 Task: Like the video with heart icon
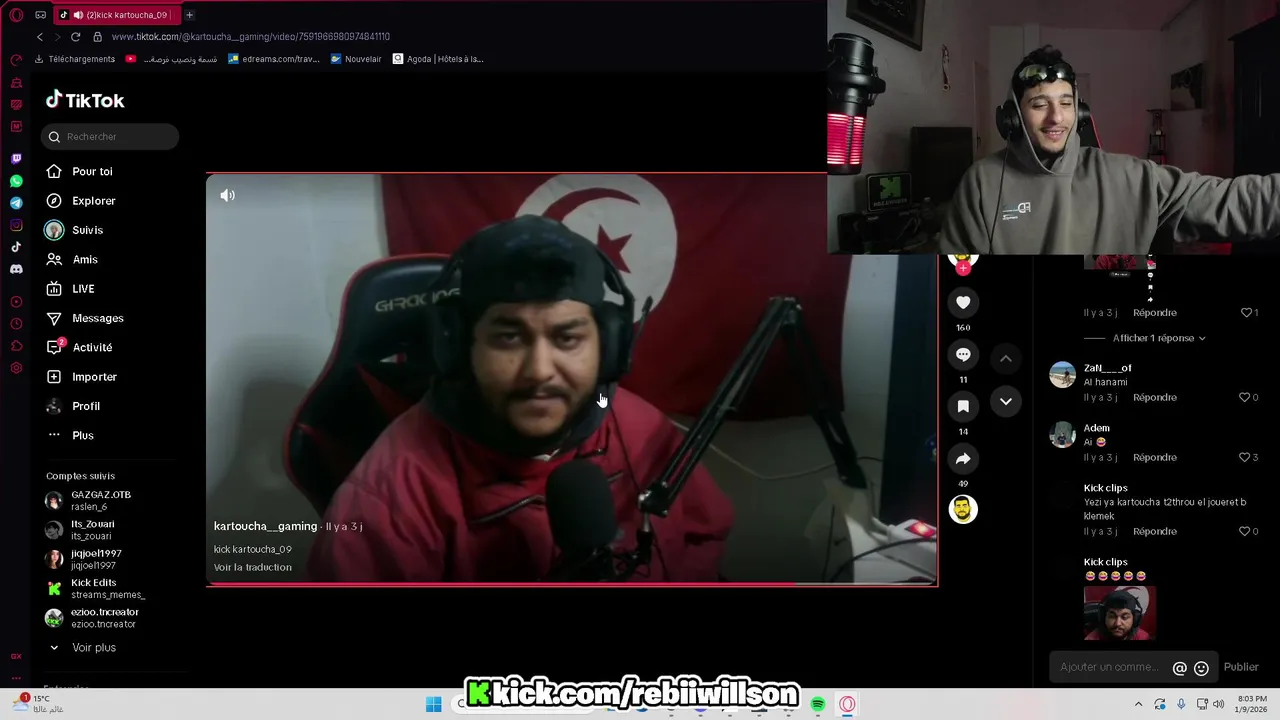(x=963, y=302)
